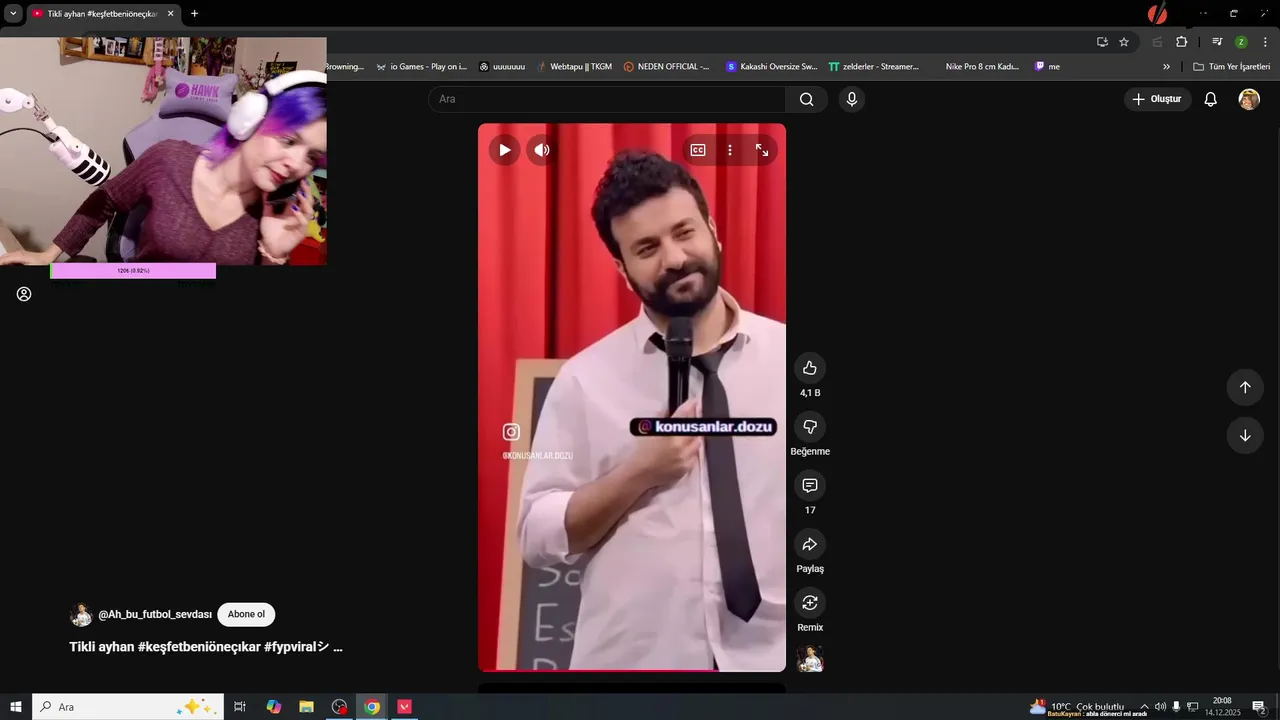This screenshot has height=720, width=1280.
Task: Open the weather widget 10°C Çok bulutlu
Action: pos(1077,706)
